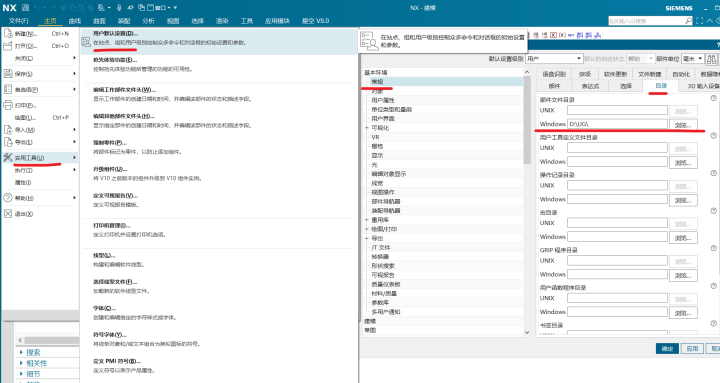Click 浏览 next to the D:\UG\ Windows field
This screenshot has width=720, height=383.
(683, 125)
